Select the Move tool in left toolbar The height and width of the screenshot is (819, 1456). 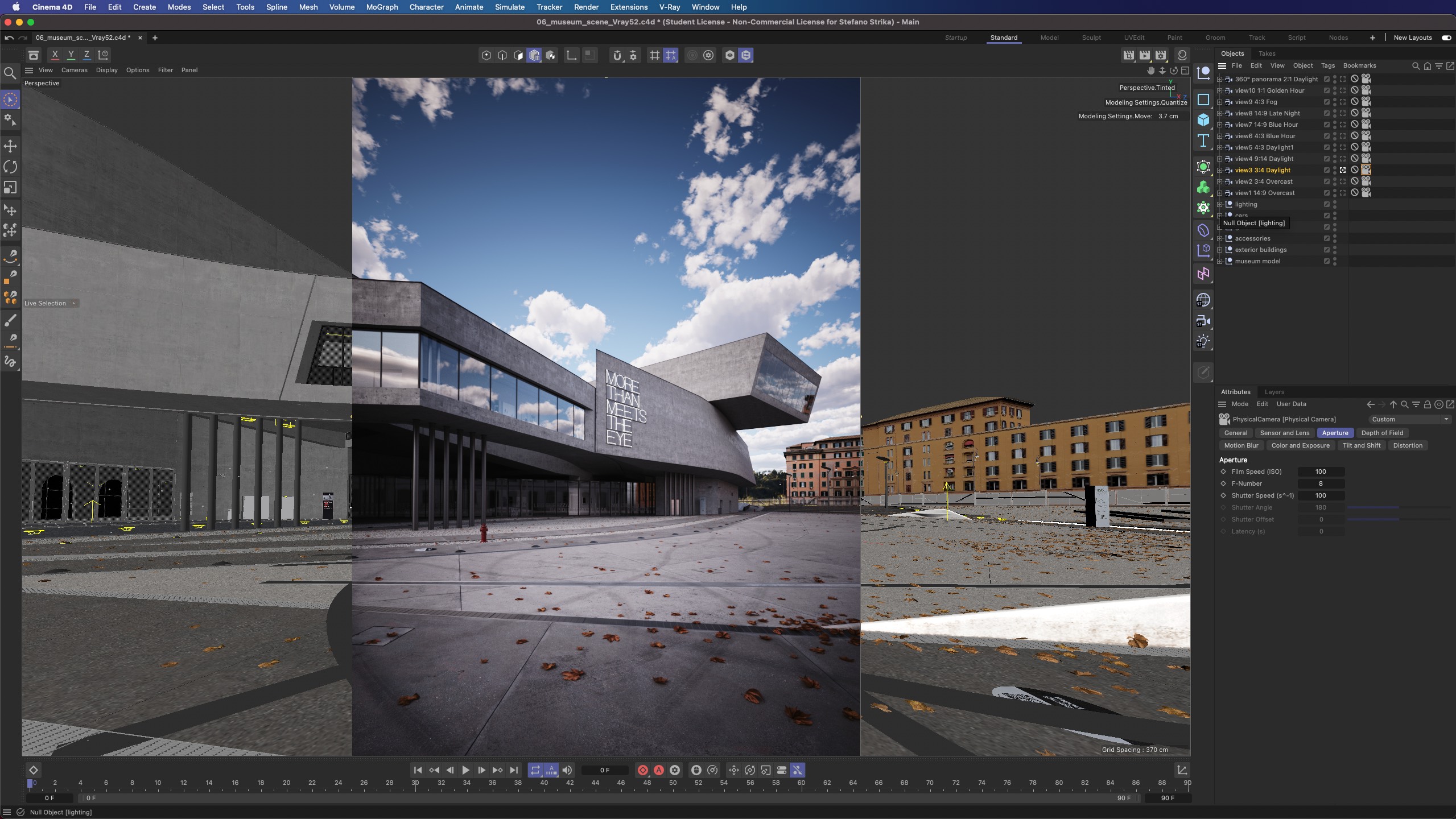(10, 146)
